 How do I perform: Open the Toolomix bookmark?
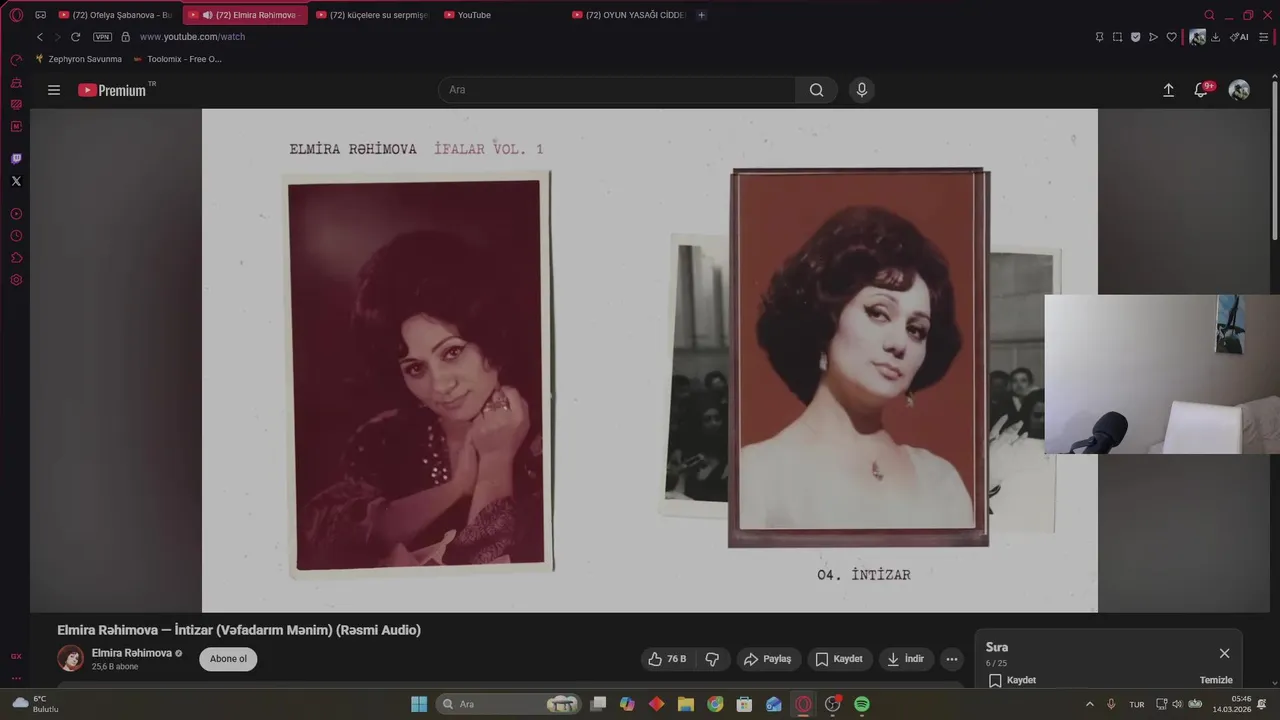coord(177,59)
